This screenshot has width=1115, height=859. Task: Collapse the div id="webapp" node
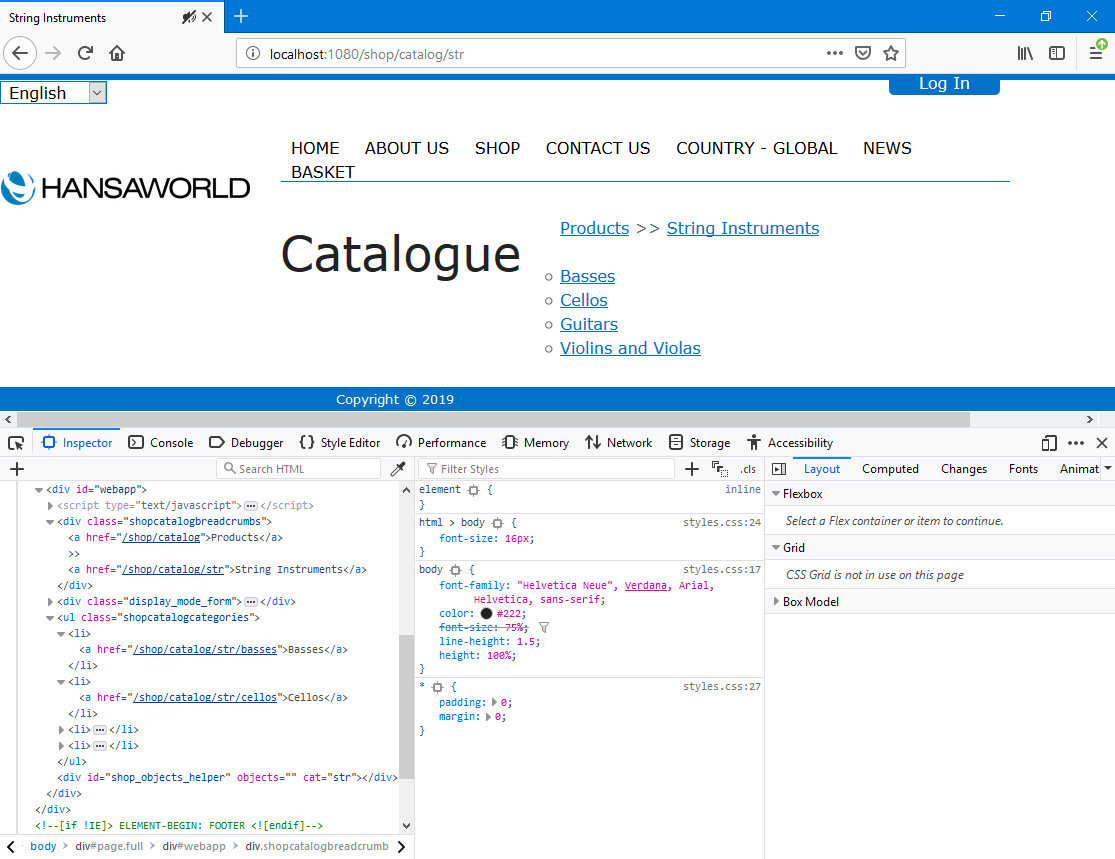[x=39, y=490]
